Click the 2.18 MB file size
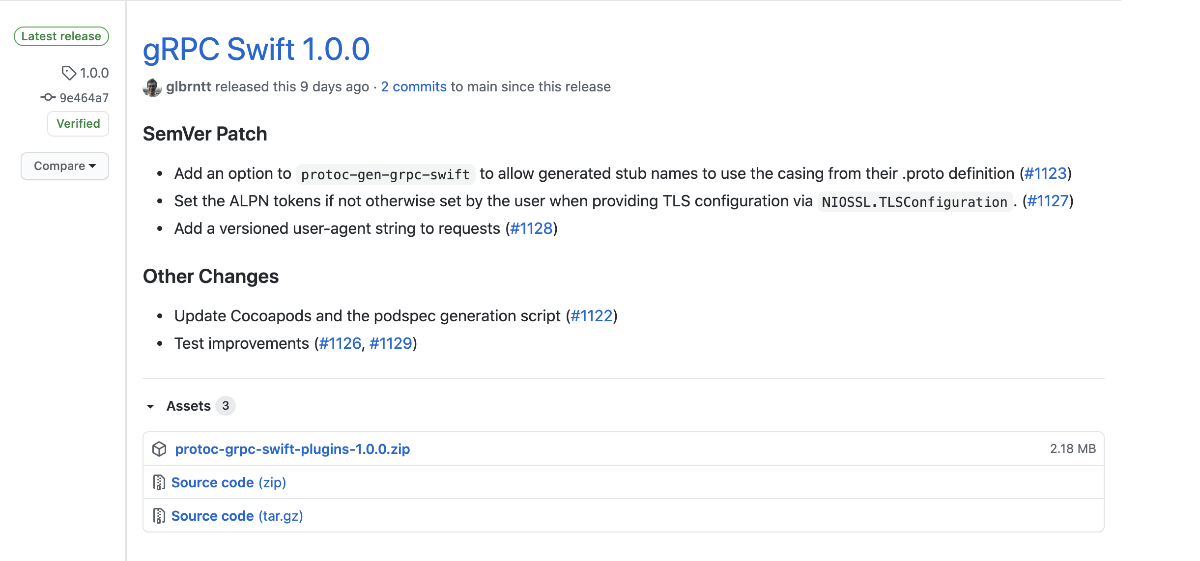This screenshot has width=1200, height=561. pyautogui.click(x=1073, y=449)
